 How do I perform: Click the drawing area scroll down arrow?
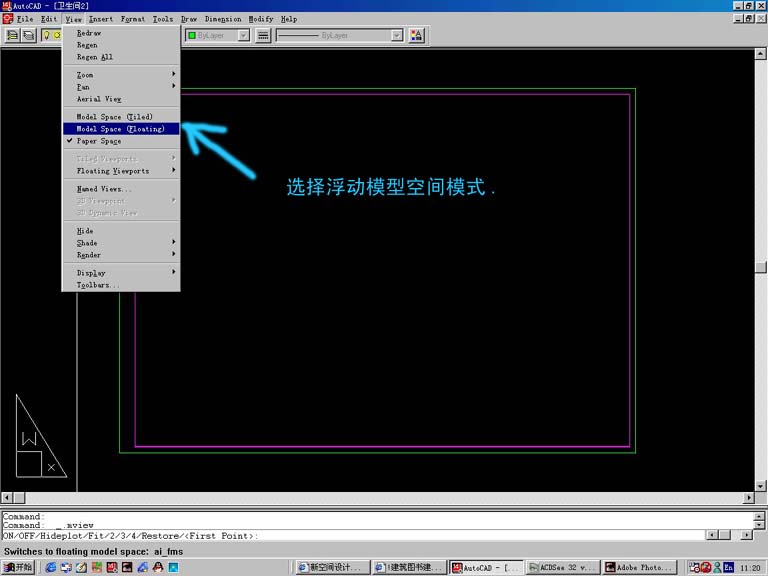tap(761, 486)
